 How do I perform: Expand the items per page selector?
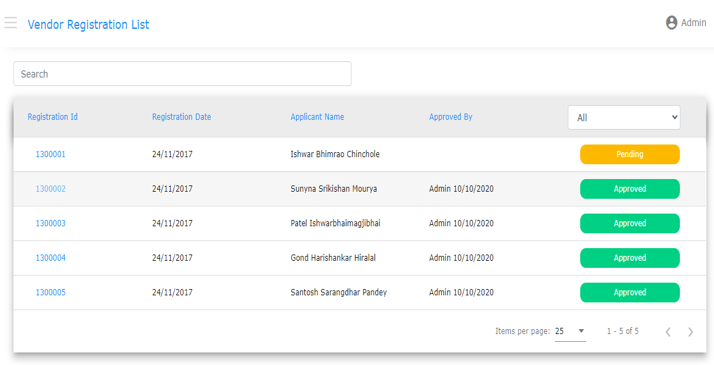(x=570, y=331)
